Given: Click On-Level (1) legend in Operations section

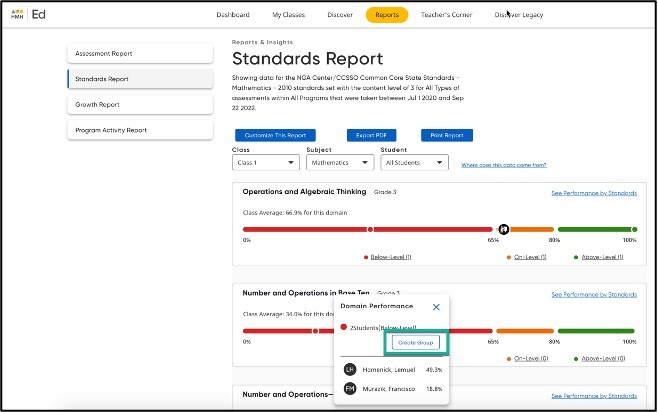Looking at the screenshot, I should pyautogui.click(x=530, y=257).
